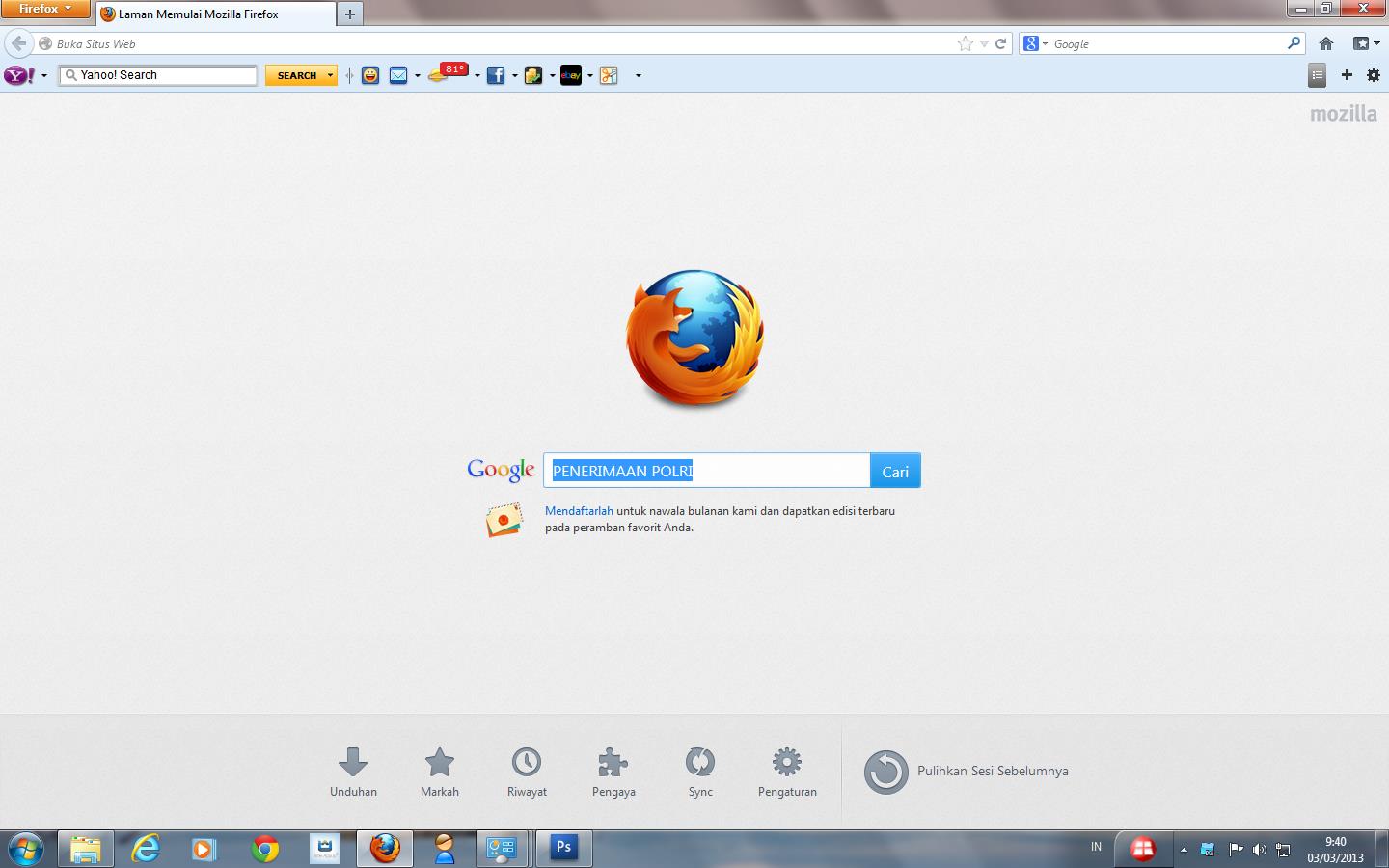The height and width of the screenshot is (868, 1389).
Task: Open Yahoo Mail envelope icon
Action: pyautogui.click(x=398, y=75)
